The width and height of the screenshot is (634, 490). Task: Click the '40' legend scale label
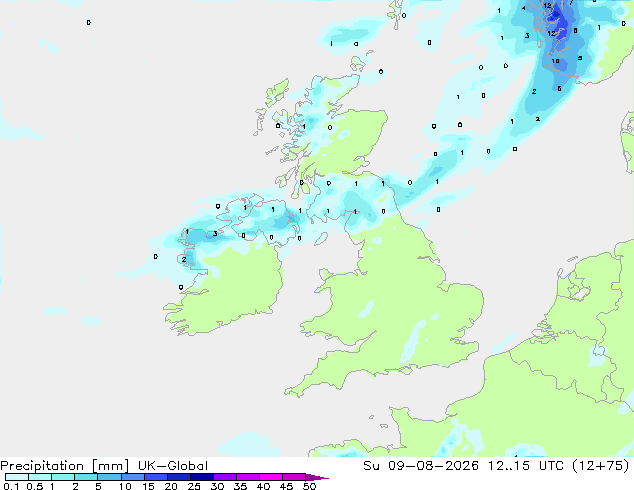pos(263,486)
